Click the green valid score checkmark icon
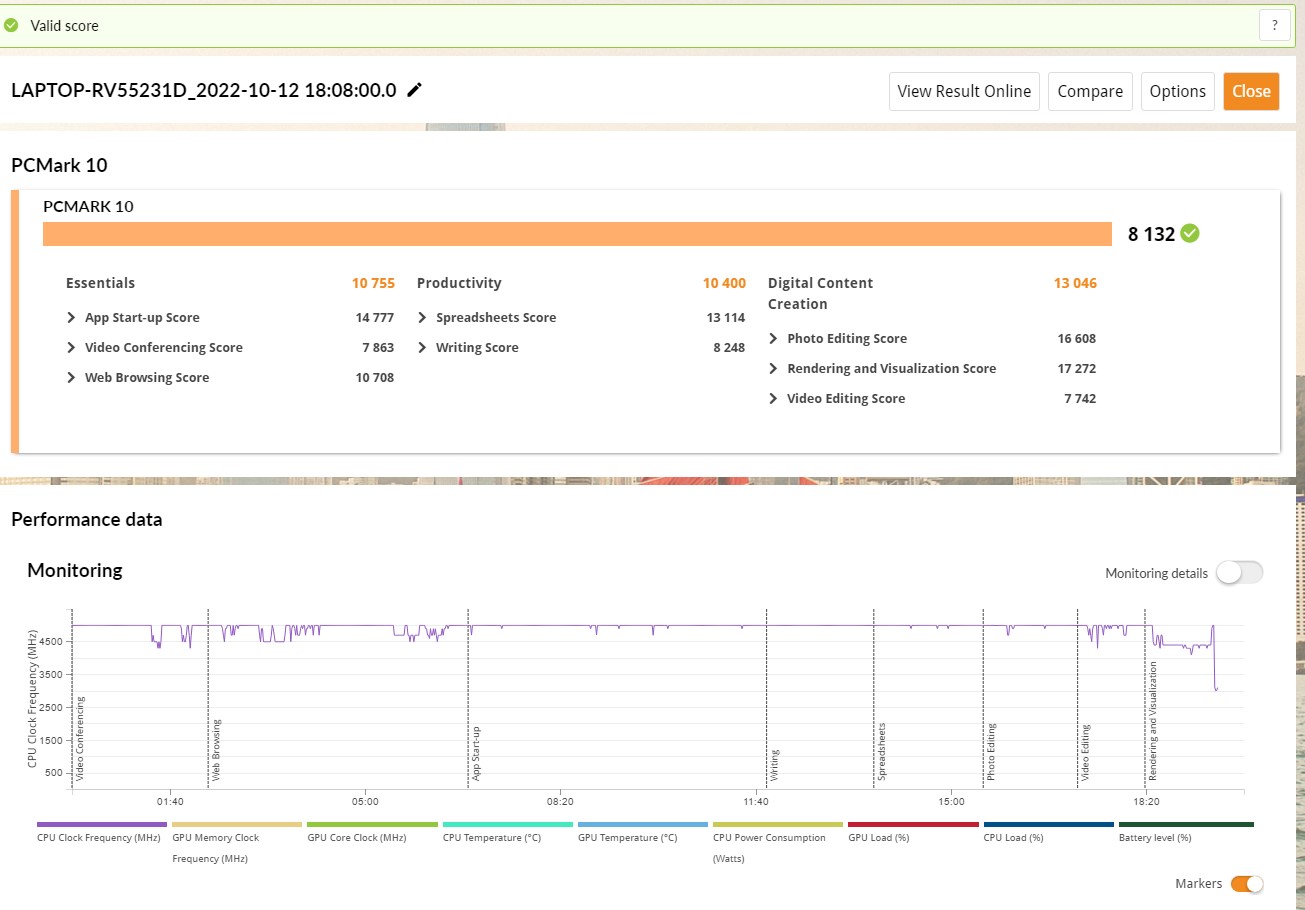 pos(12,26)
